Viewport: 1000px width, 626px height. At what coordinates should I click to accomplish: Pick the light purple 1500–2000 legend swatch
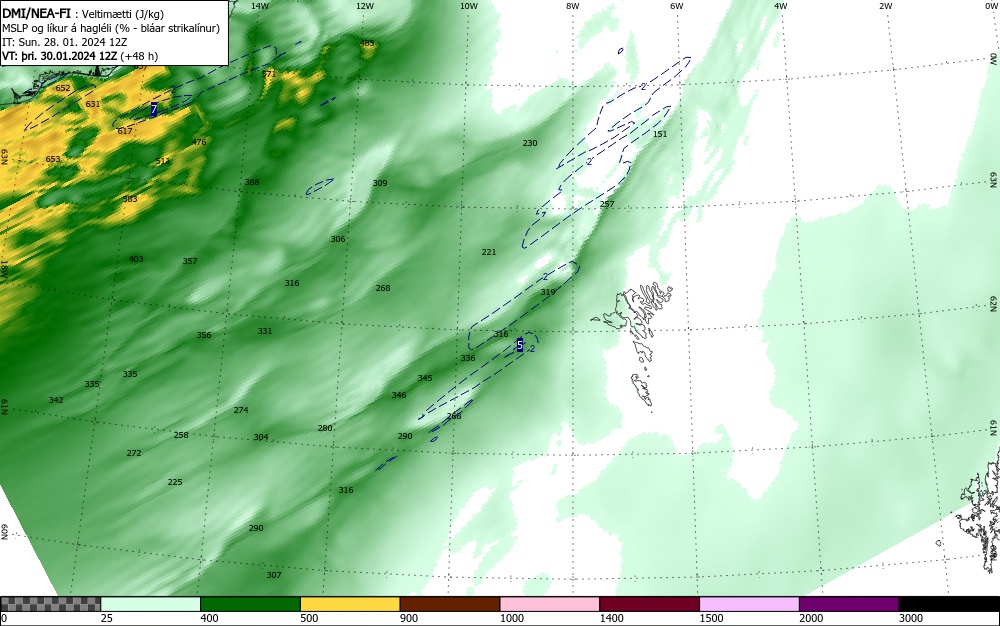coord(749,604)
